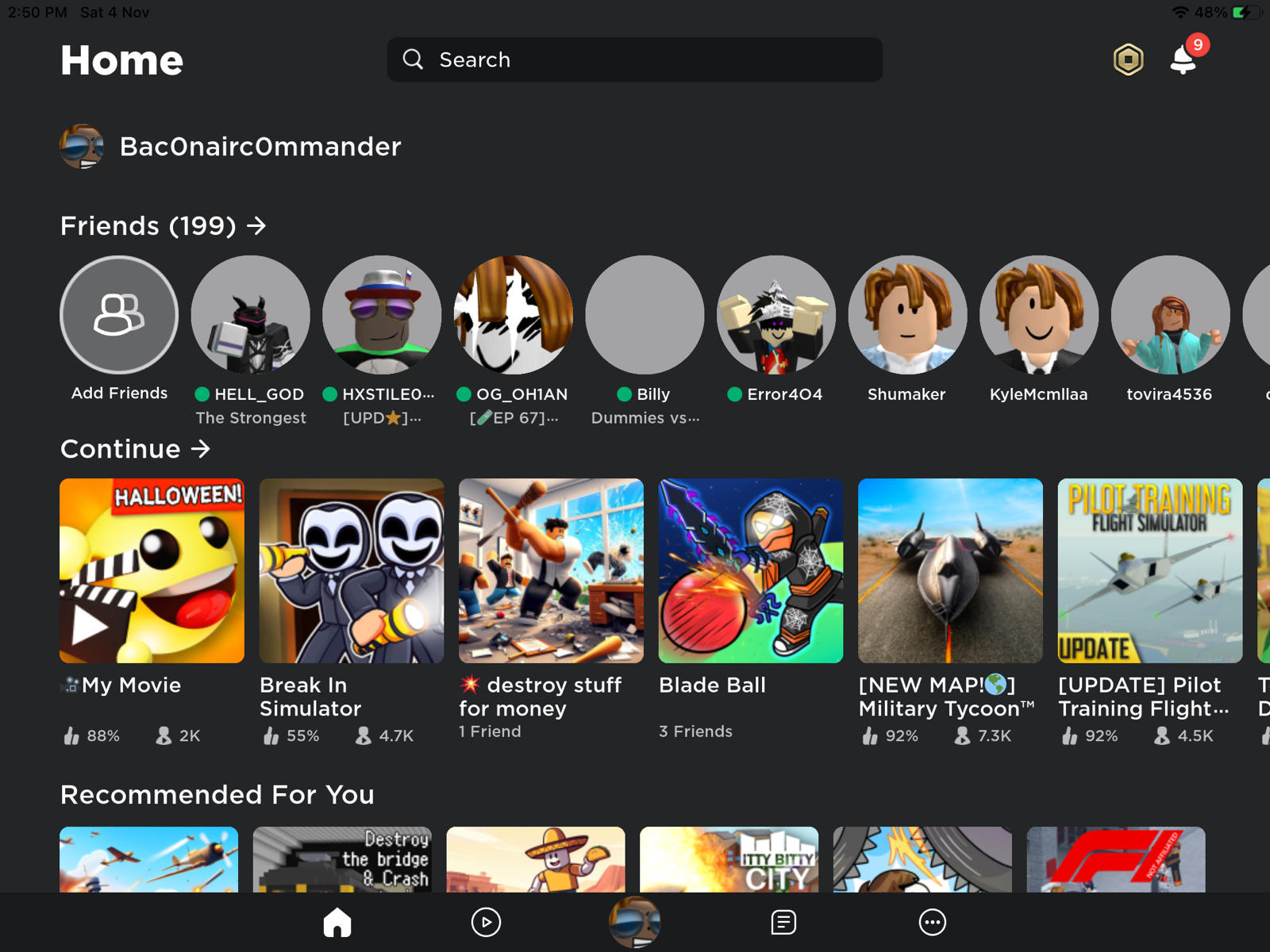
Task: Open BacOnaircOmmander profile name
Action: (260, 147)
